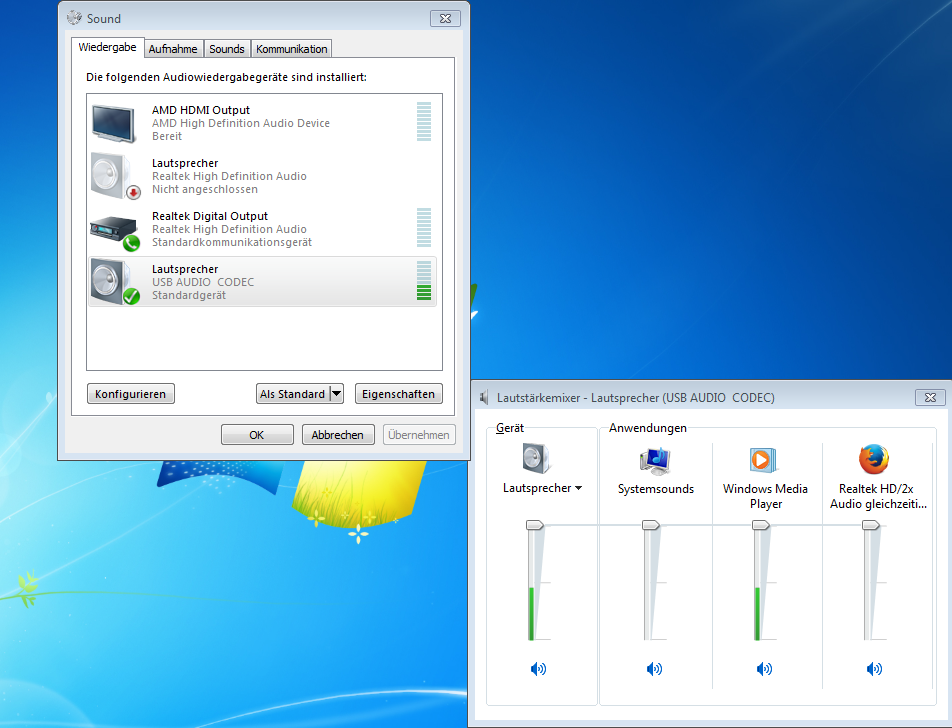Click the Systemsounds label in the mixer
Image resolution: width=952 pixels, height=728 pixels.
pos(656,489)
